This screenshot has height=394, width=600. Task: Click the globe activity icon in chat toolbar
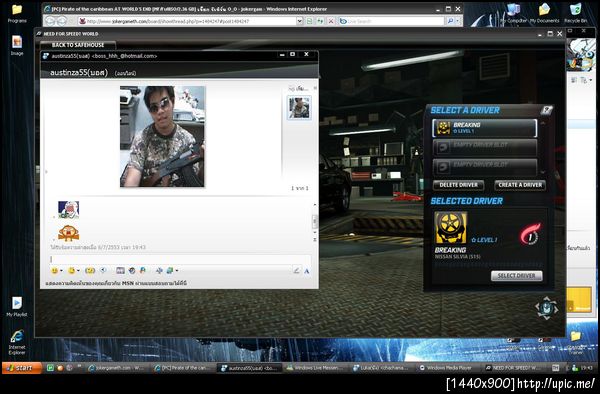tap(132, 270)
